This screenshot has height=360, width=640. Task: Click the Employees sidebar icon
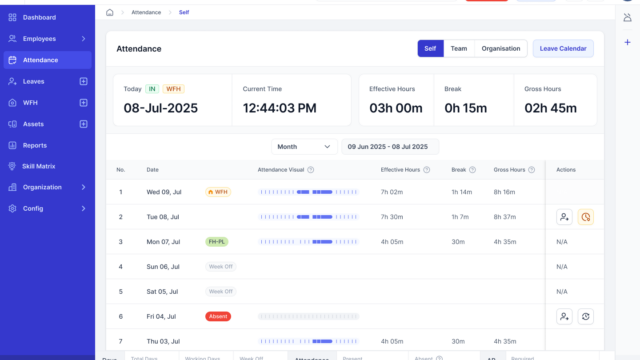pos(12,38)
